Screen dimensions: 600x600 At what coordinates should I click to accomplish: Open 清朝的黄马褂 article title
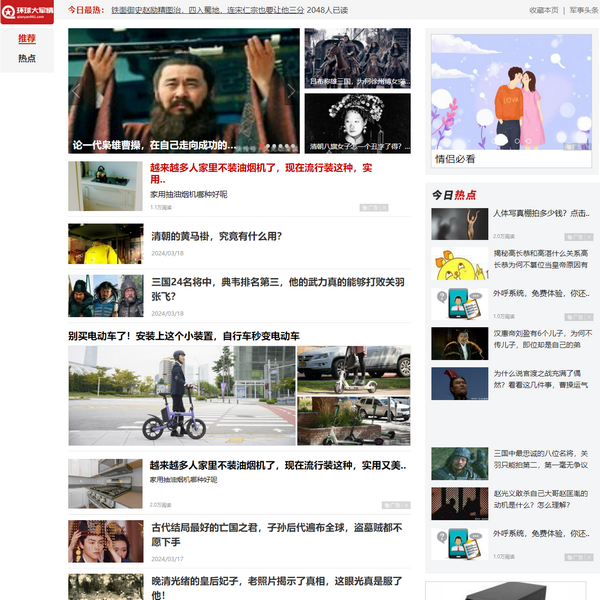tap(216, 237)
